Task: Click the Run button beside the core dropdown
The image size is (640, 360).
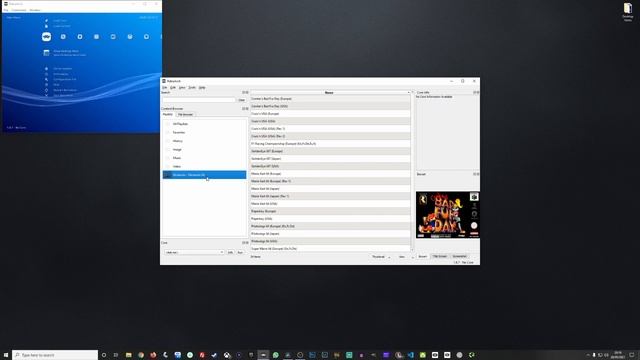Action: 240,252
